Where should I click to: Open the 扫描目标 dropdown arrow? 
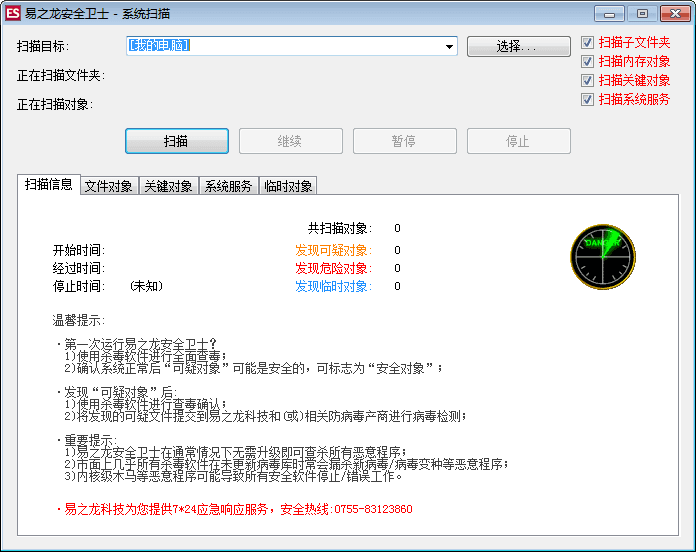pos(449,46)
